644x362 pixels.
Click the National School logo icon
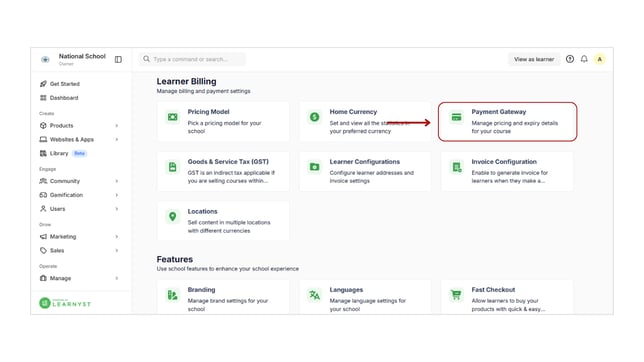[x=45, y=60]
